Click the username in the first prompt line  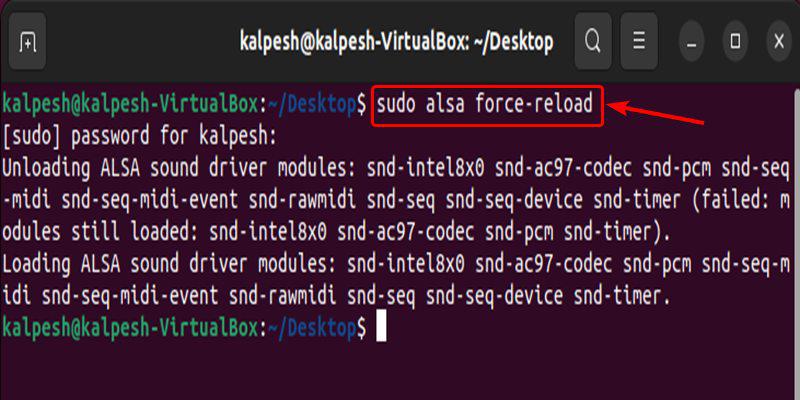tap(130, 104)
